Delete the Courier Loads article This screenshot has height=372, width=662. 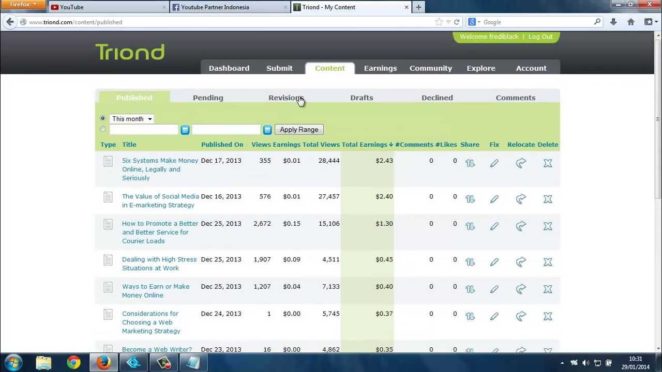(548, 226)
